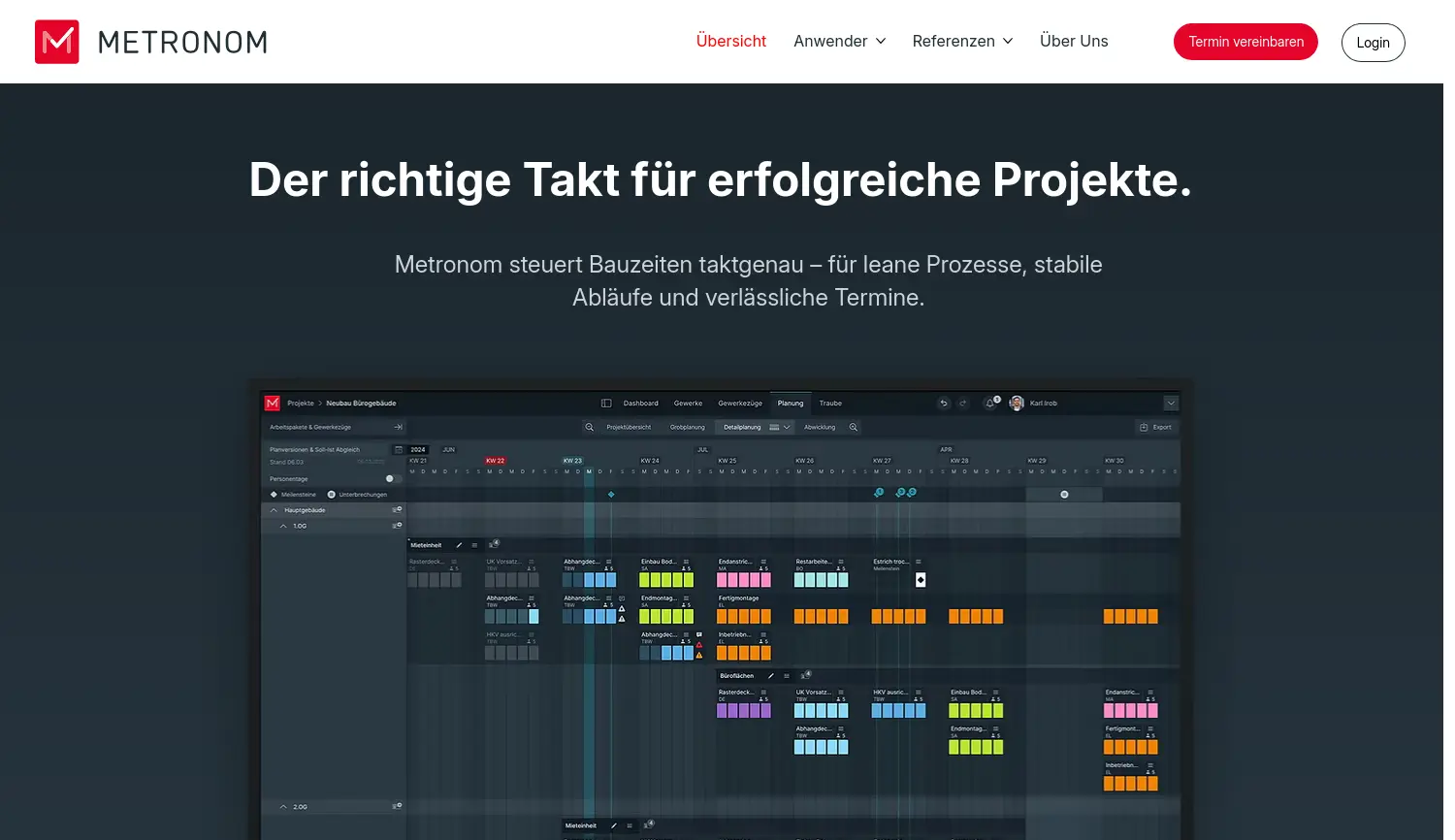
Task: Click the orange warning triangle on Abhangdecke
Action: point(699,656)
